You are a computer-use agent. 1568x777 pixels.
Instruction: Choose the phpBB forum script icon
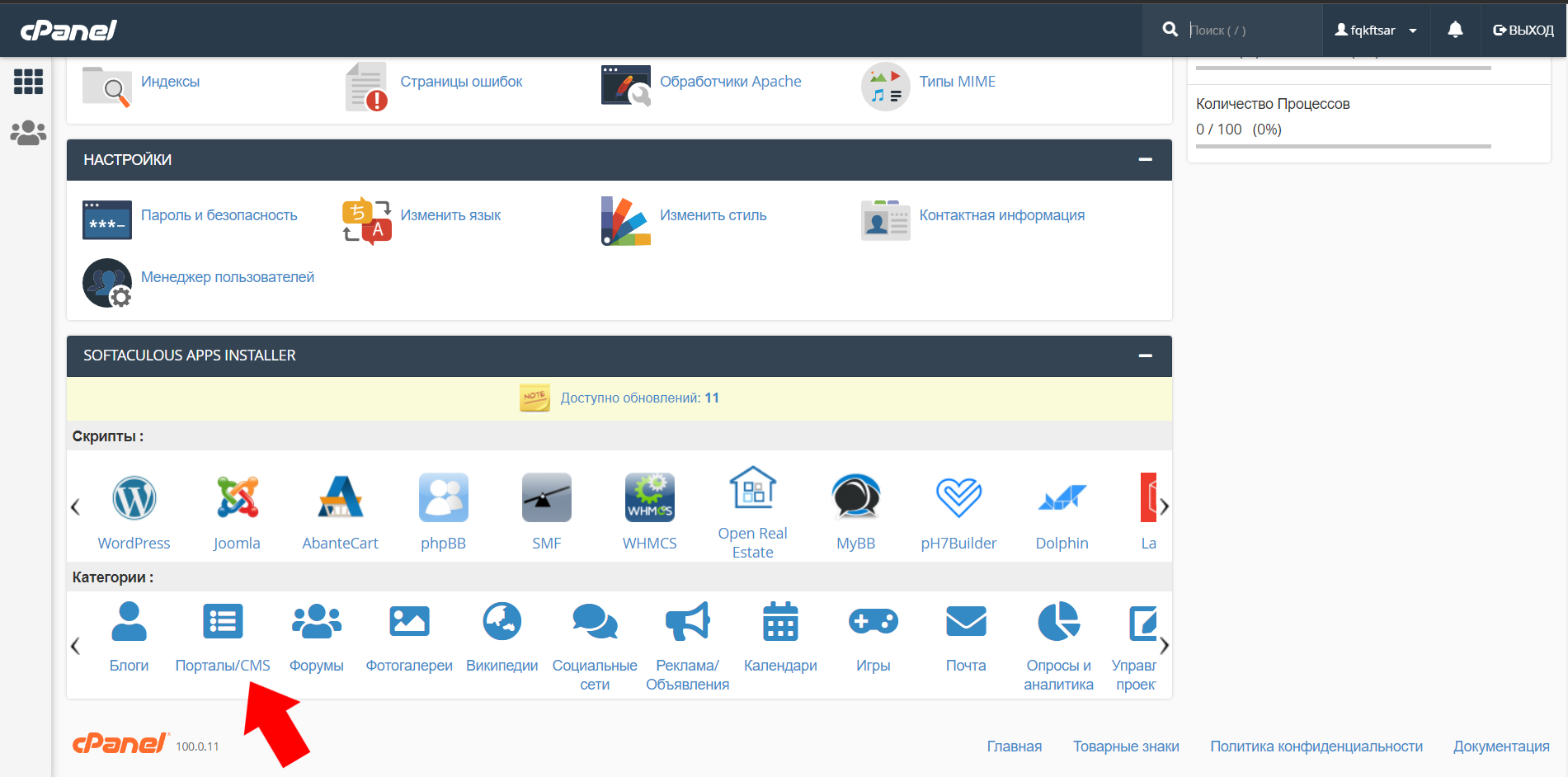(443, 497)
